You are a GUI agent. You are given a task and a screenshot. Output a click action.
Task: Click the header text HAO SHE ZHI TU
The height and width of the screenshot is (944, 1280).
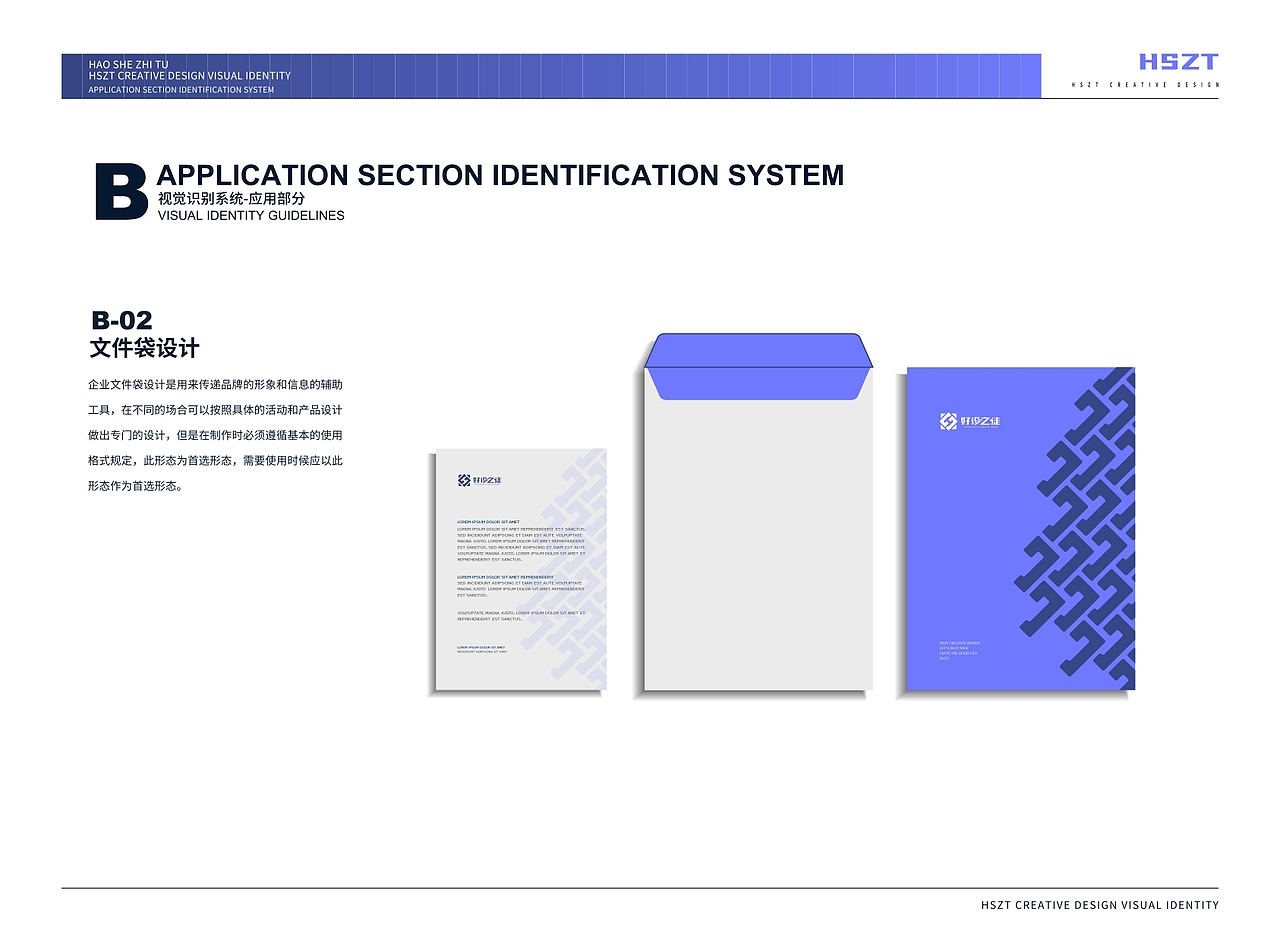click(x=129, y=64)
